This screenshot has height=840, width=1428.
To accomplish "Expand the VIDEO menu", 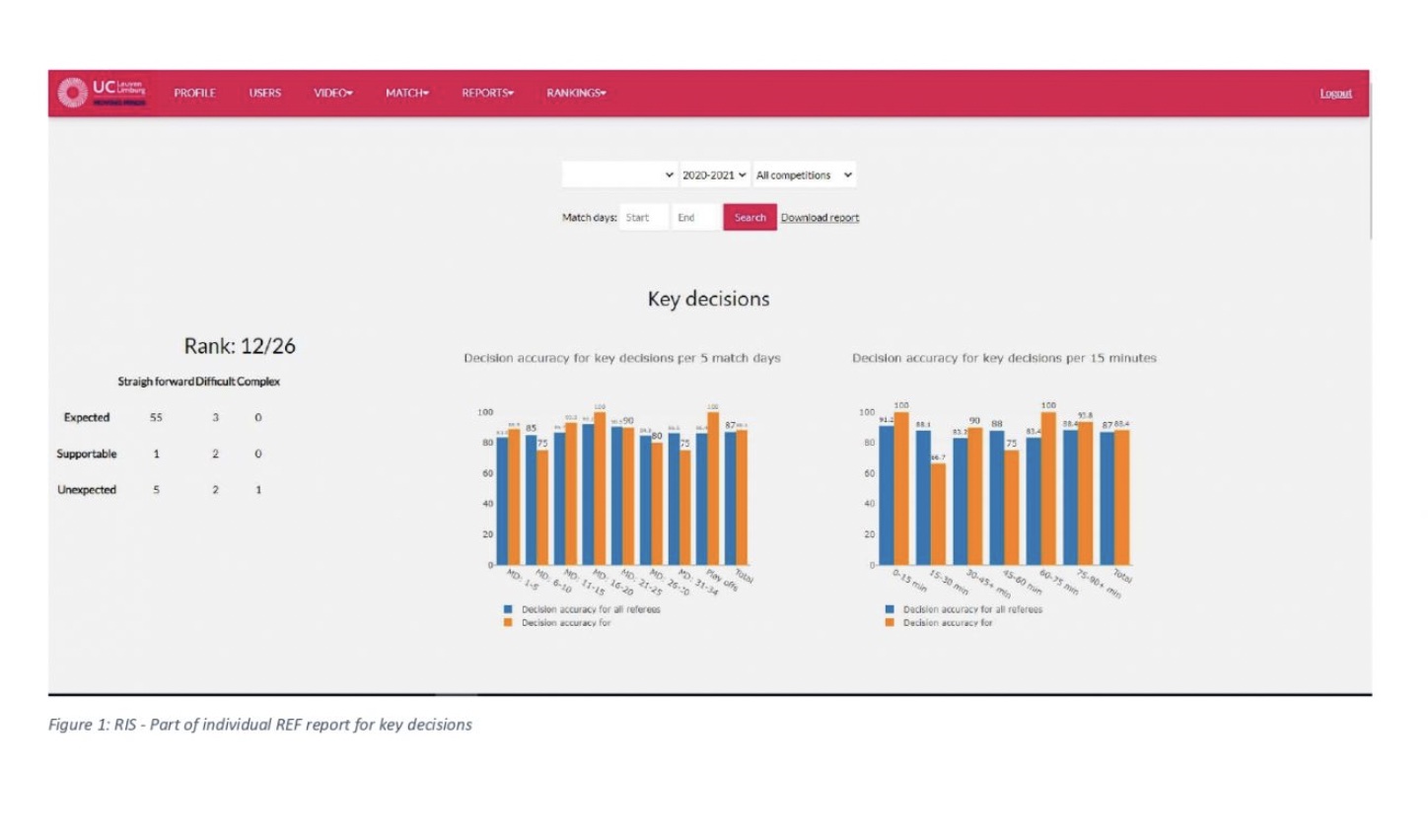I will pyautogui.click(x=333, y=93).
